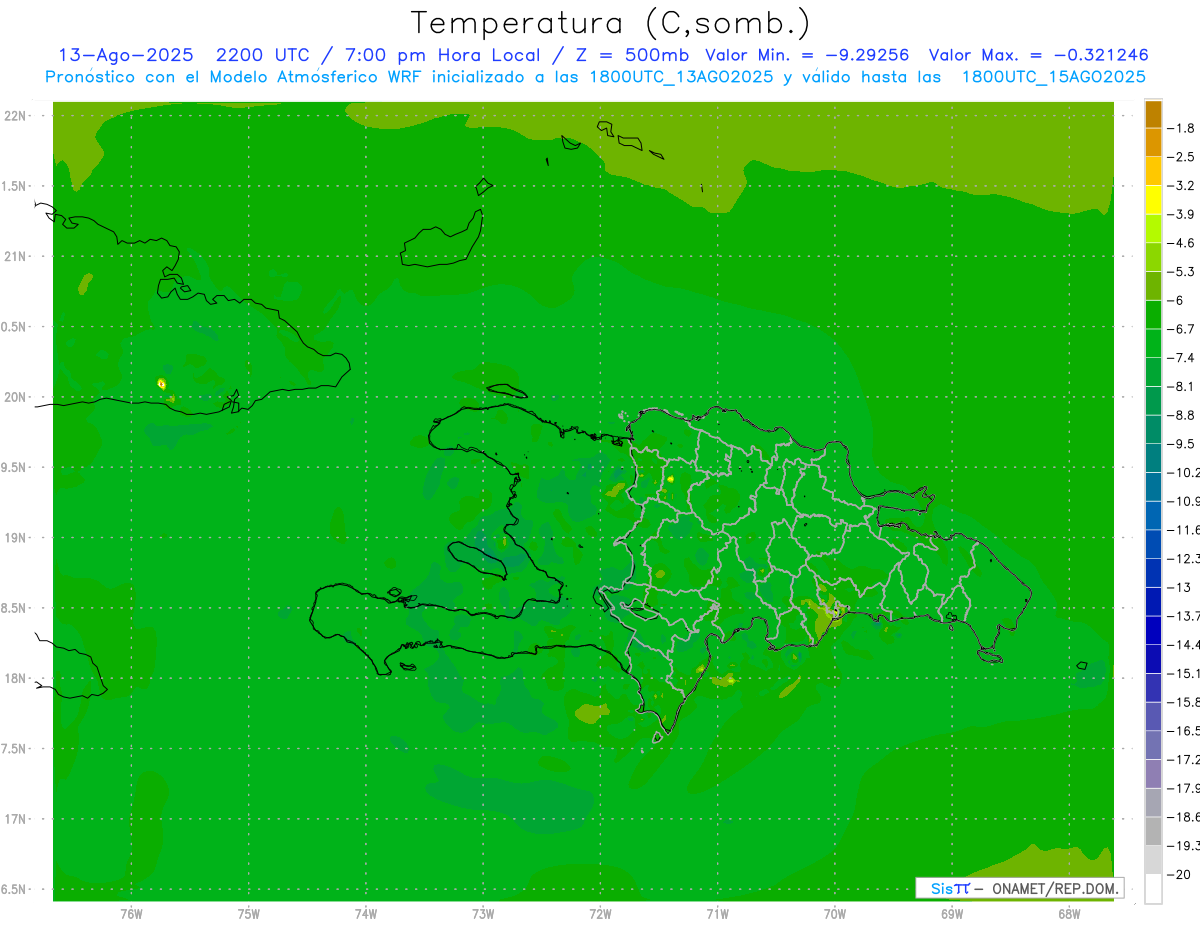The height and width of the screenshot is (927, 1200).
Task: Click the '-5.3' colorbar value
Action: 1183,271
